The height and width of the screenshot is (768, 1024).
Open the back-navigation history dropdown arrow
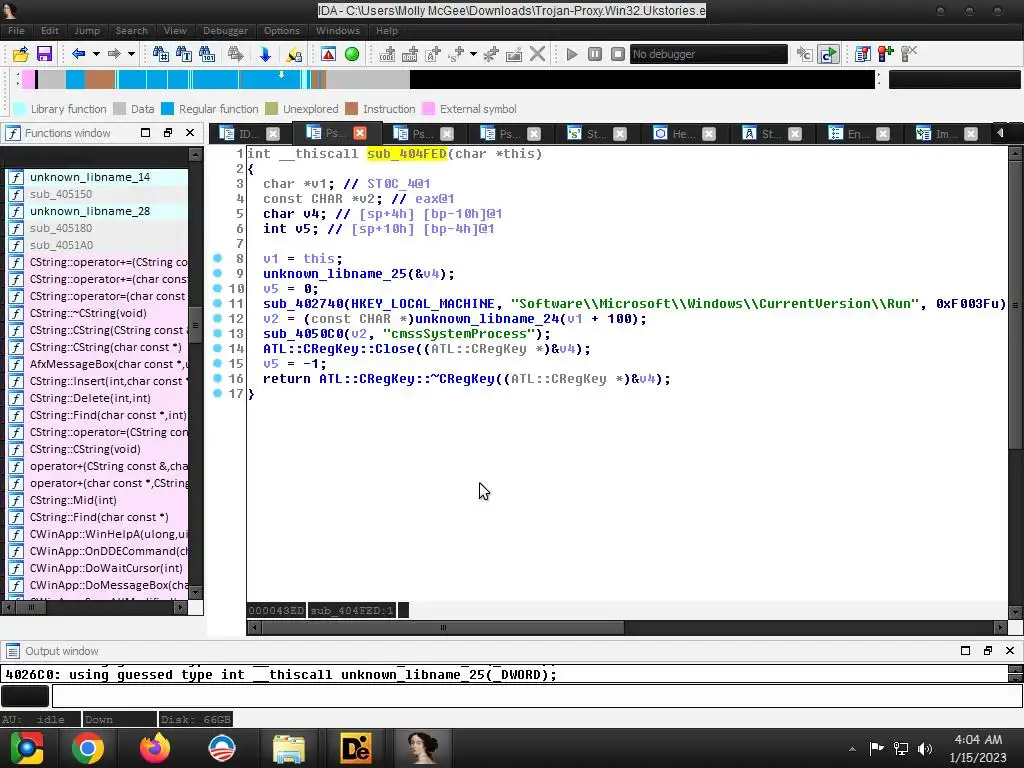[x=96, y=54]
